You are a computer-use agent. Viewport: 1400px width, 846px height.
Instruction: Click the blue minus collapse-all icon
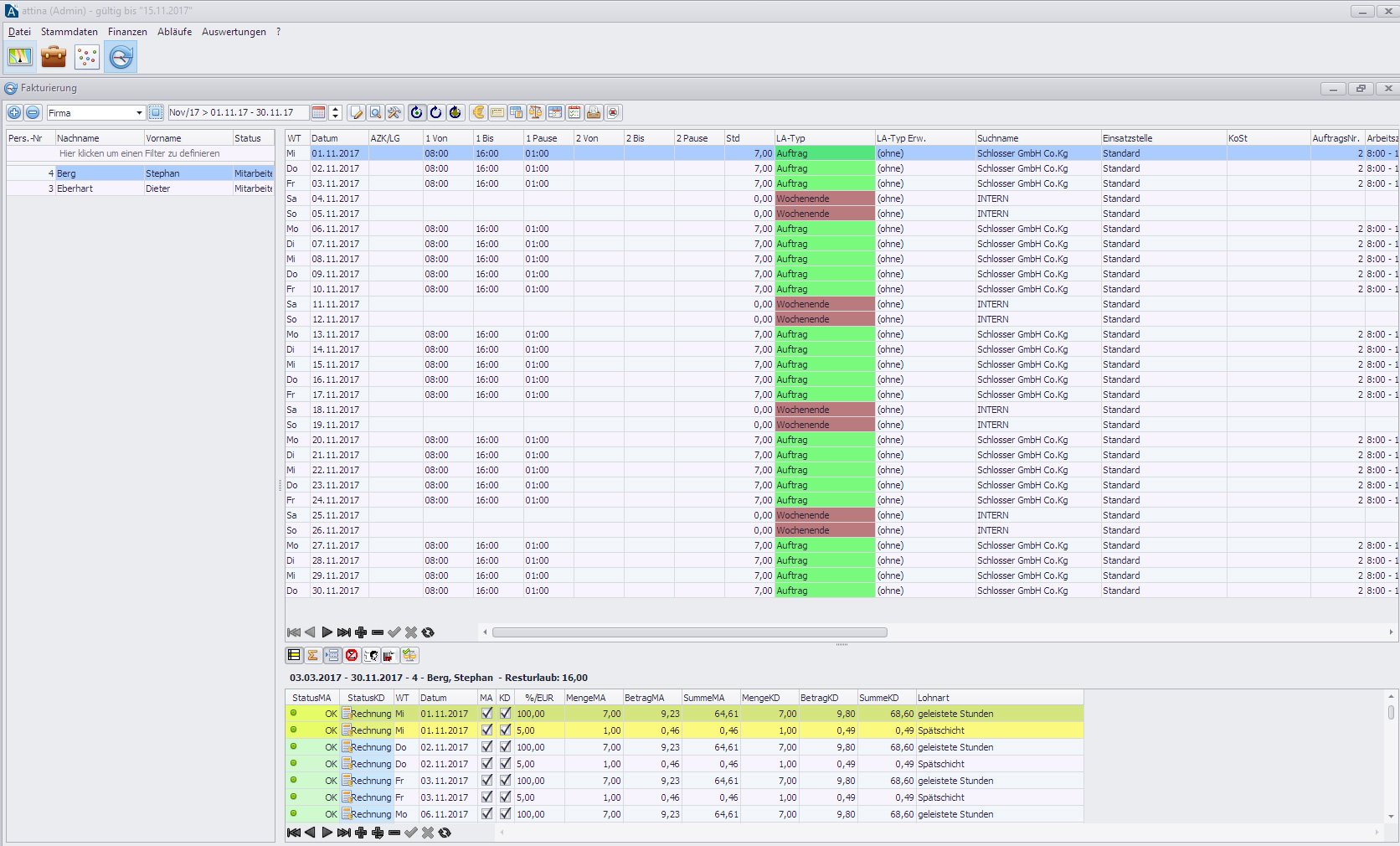pos(33,112)
